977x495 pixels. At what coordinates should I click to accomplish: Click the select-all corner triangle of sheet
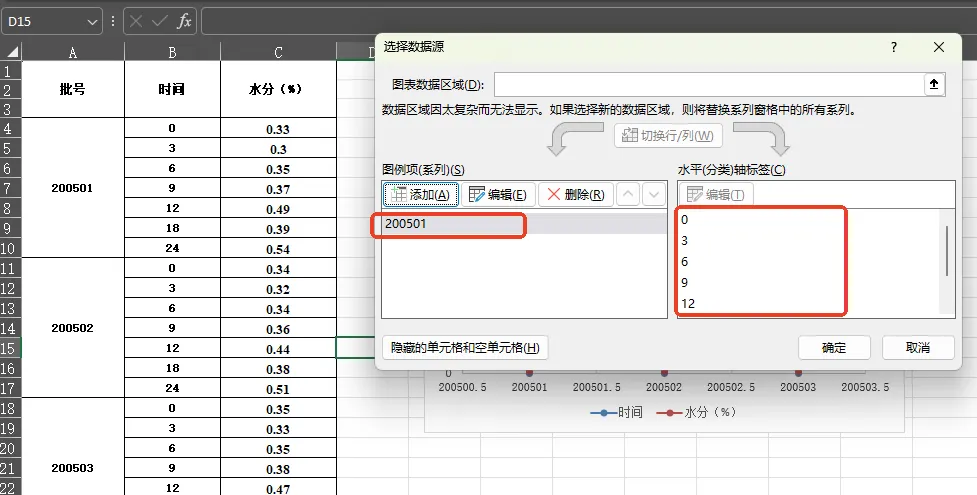pyautogui.click(x=11, y=52)
